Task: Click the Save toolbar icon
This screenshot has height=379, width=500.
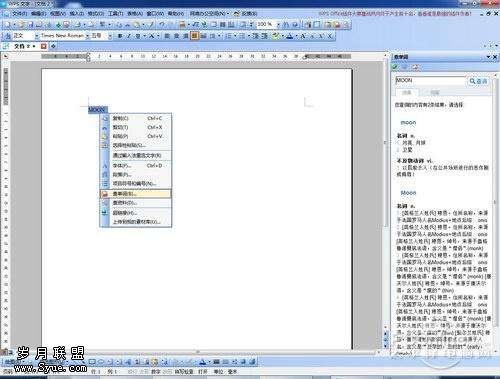Action: (31, 25)
